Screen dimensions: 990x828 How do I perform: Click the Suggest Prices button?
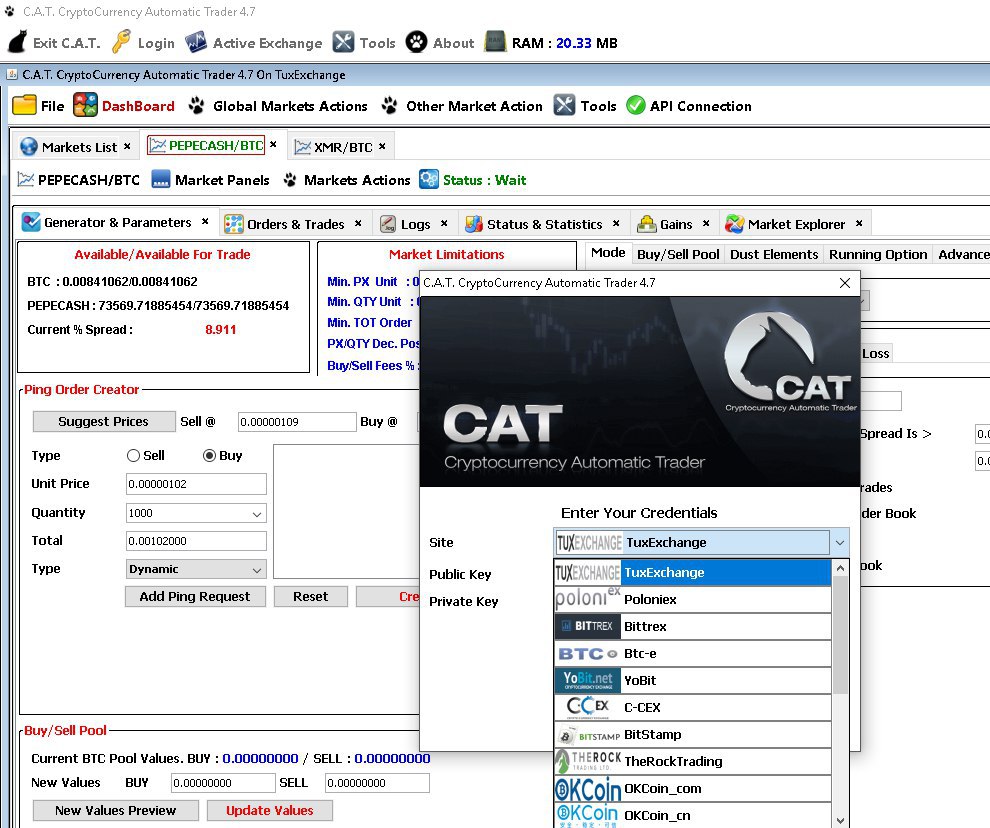[x=104, y=422]
